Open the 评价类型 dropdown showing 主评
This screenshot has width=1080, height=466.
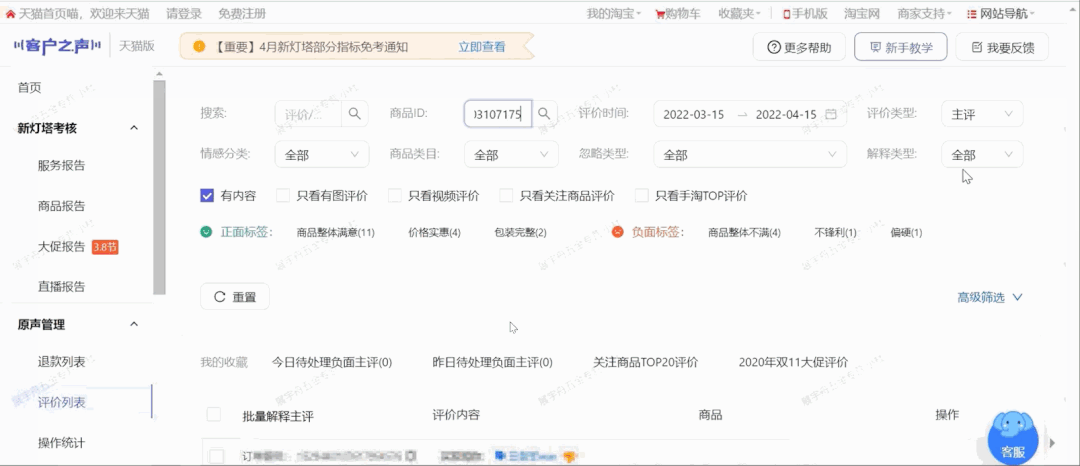981,114
